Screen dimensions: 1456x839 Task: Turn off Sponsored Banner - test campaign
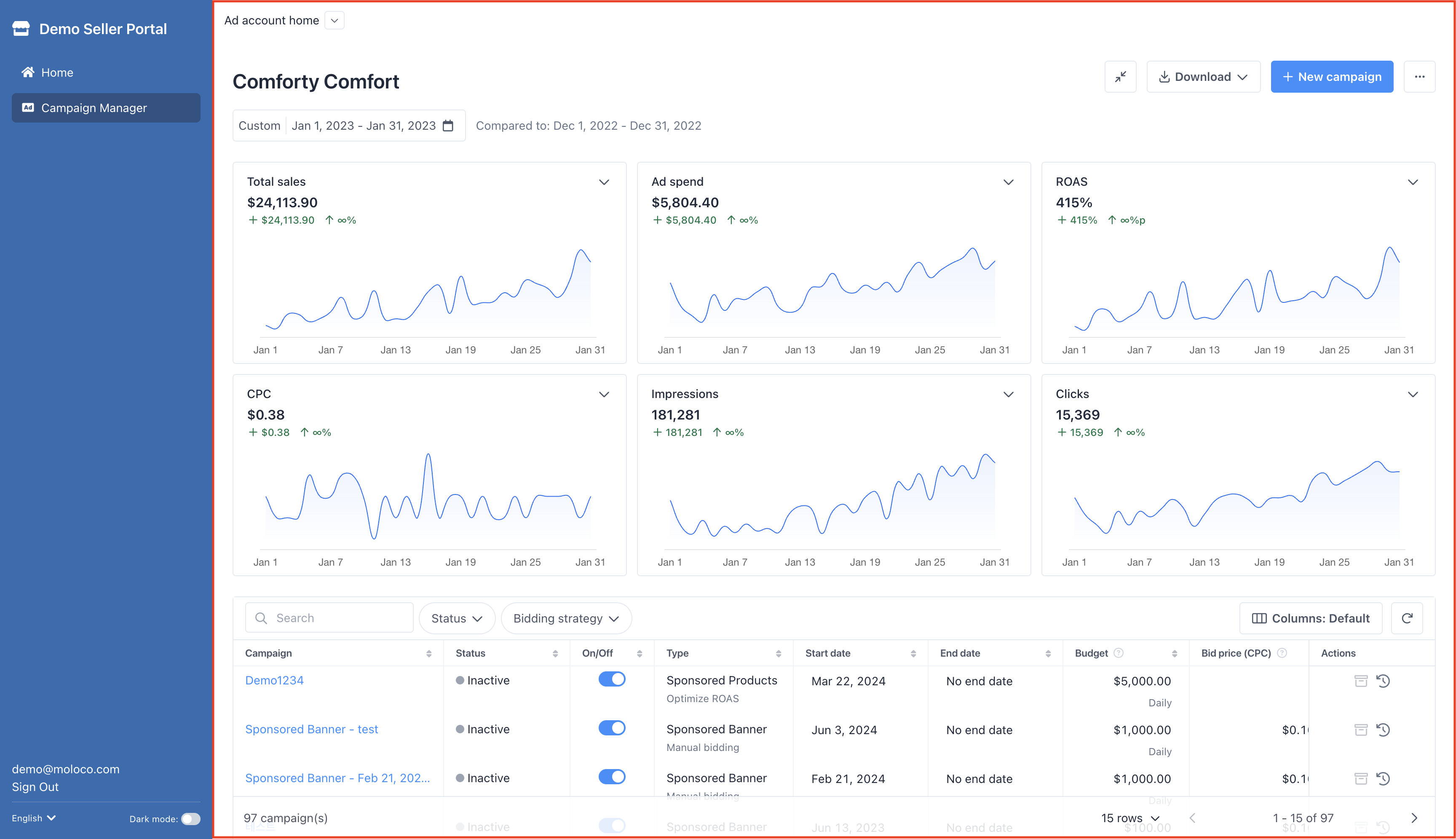(x=612, y=728)
